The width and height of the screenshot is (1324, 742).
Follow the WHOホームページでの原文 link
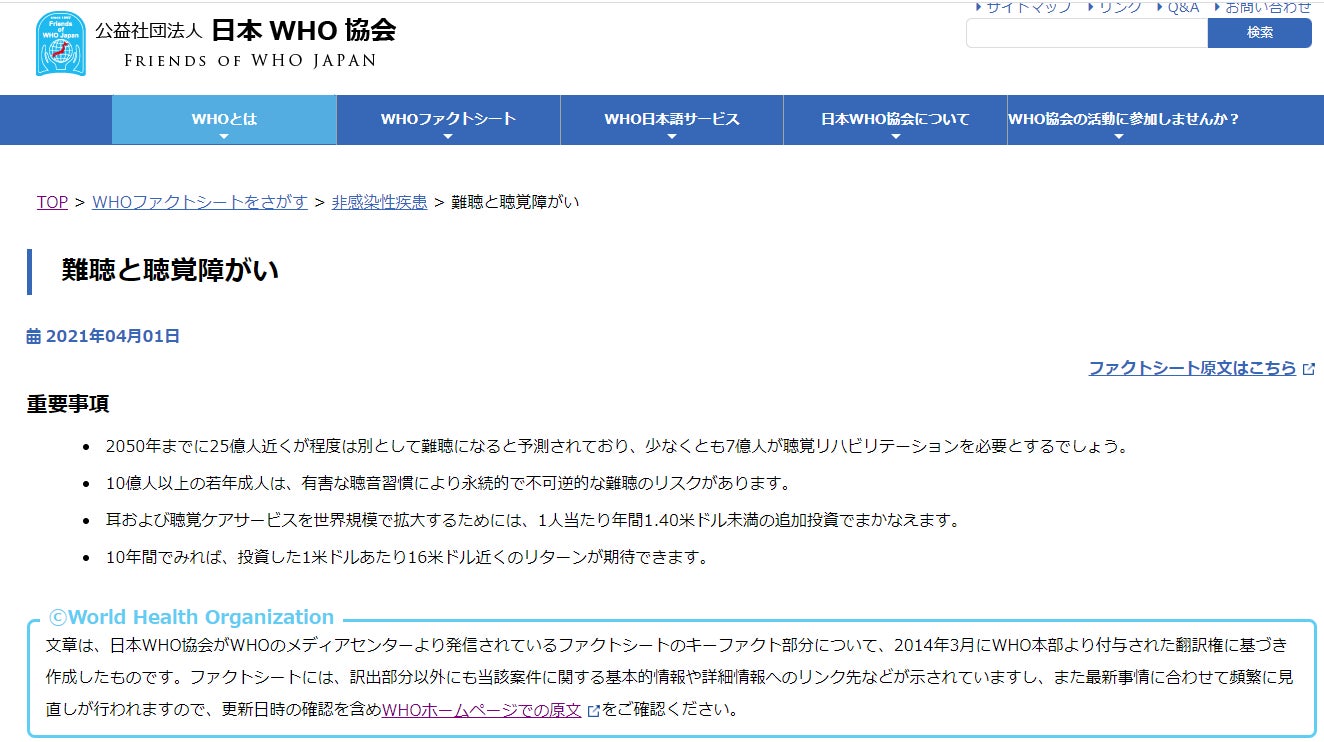tap(481, 710)
